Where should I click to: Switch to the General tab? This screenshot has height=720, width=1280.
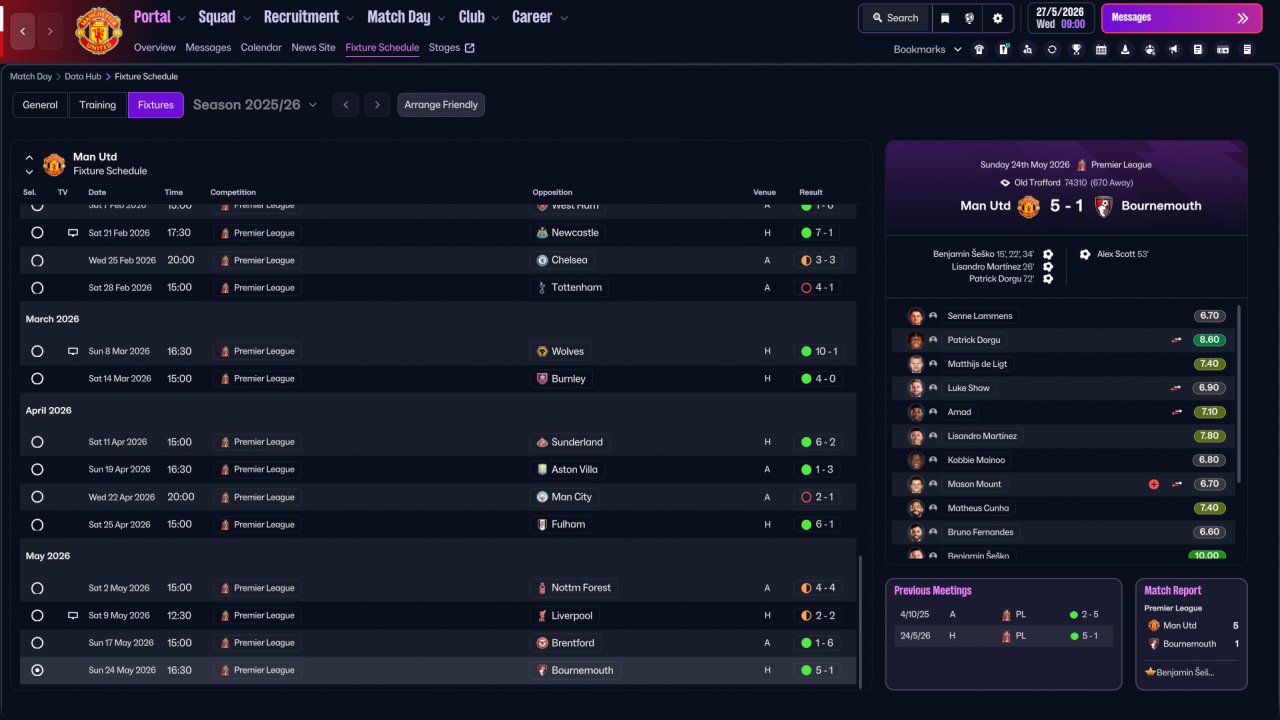[40, 105]
